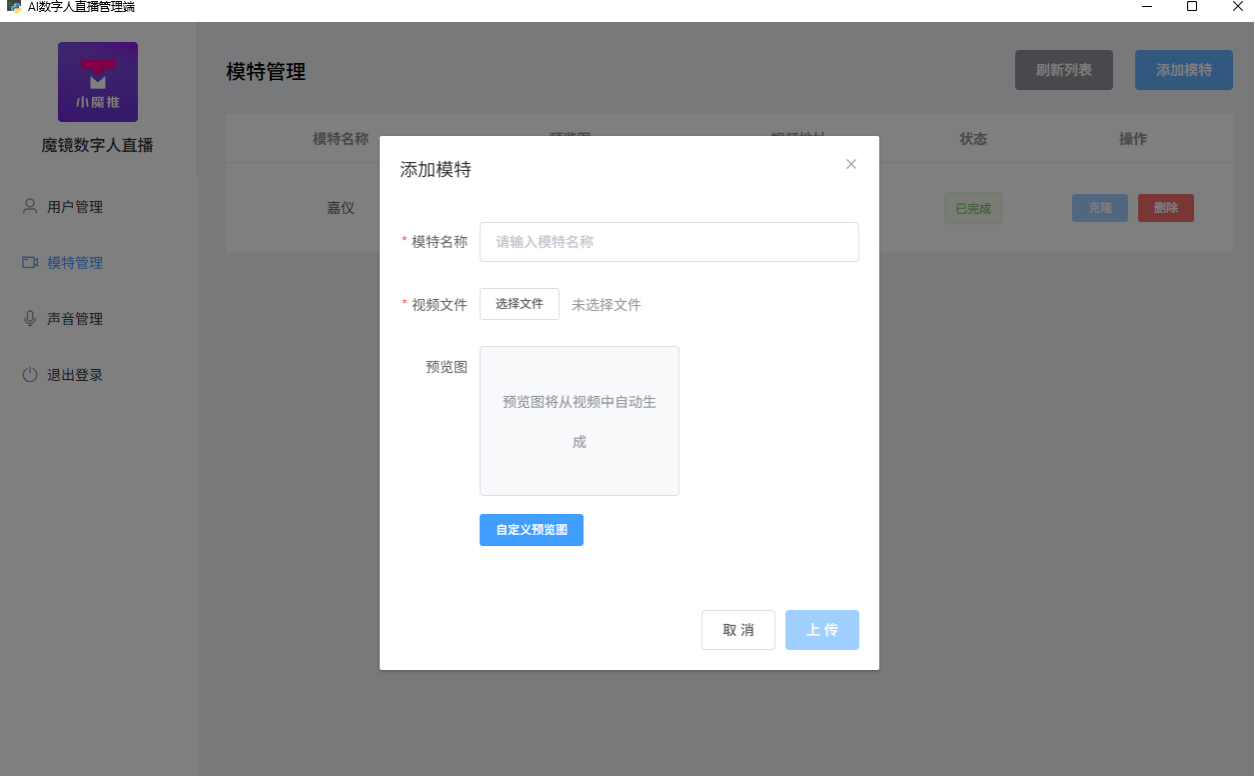Choose 退出登录 to log out
This screenshot has height=776, width=1255.
(75, 375)
